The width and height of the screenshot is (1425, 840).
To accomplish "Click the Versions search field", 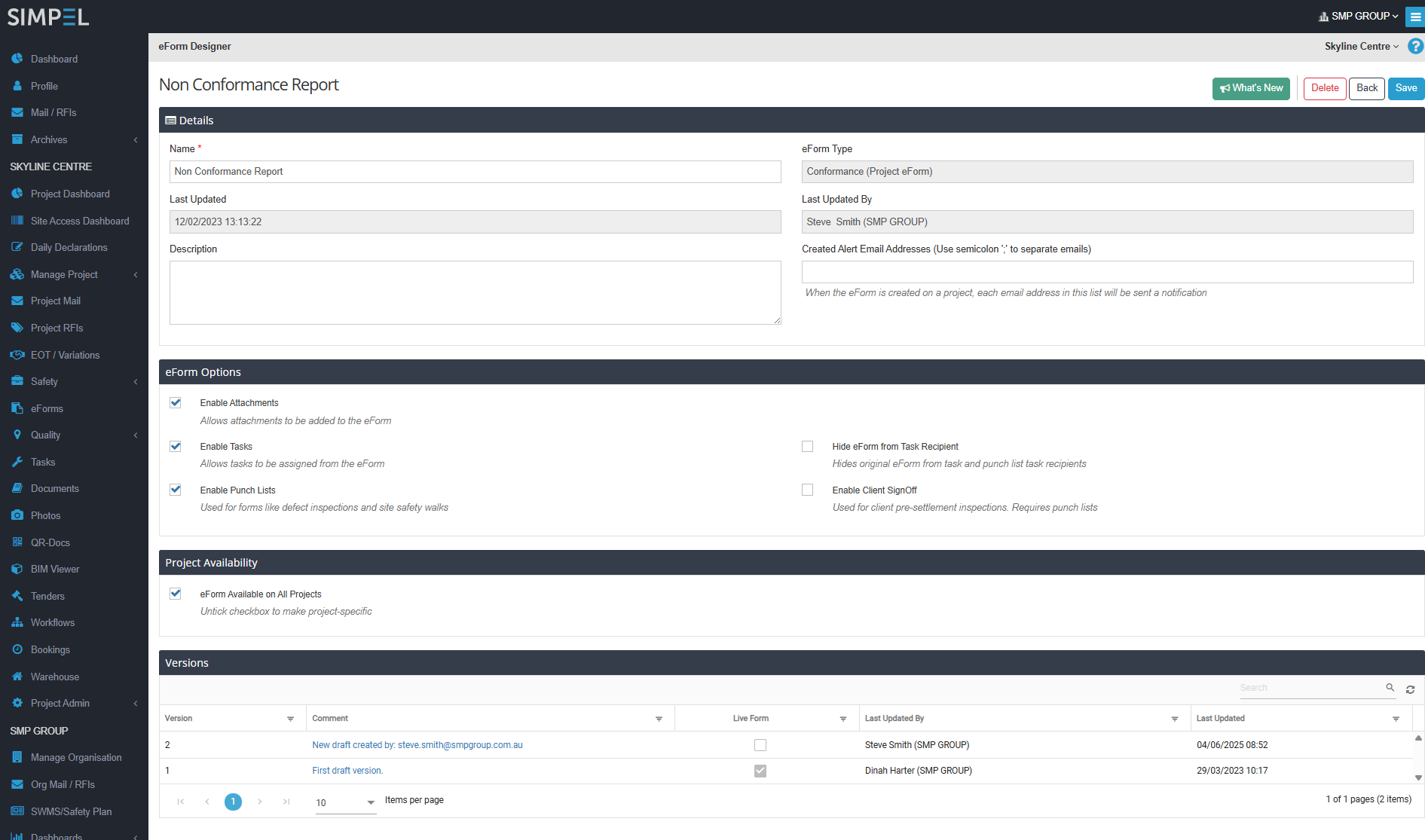I will point(1311,688).
